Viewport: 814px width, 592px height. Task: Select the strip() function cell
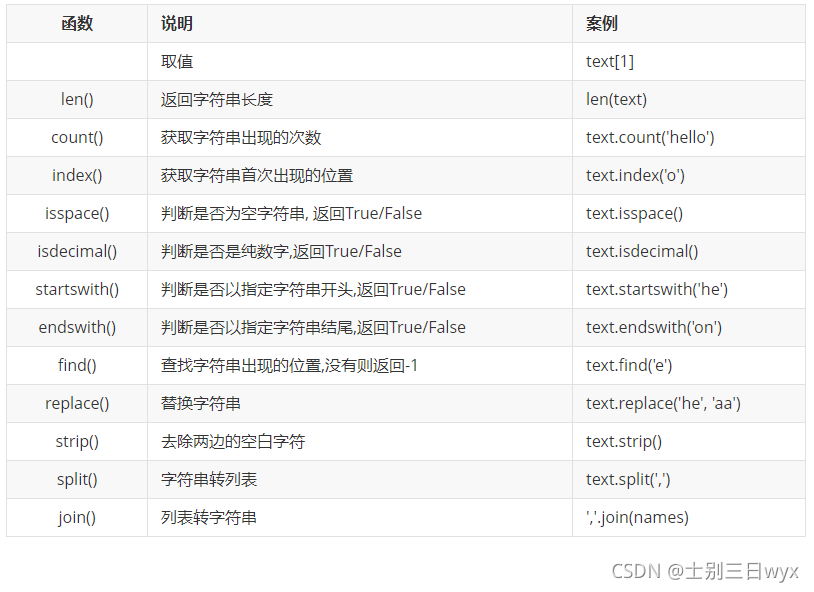click(x=77, y=441)
